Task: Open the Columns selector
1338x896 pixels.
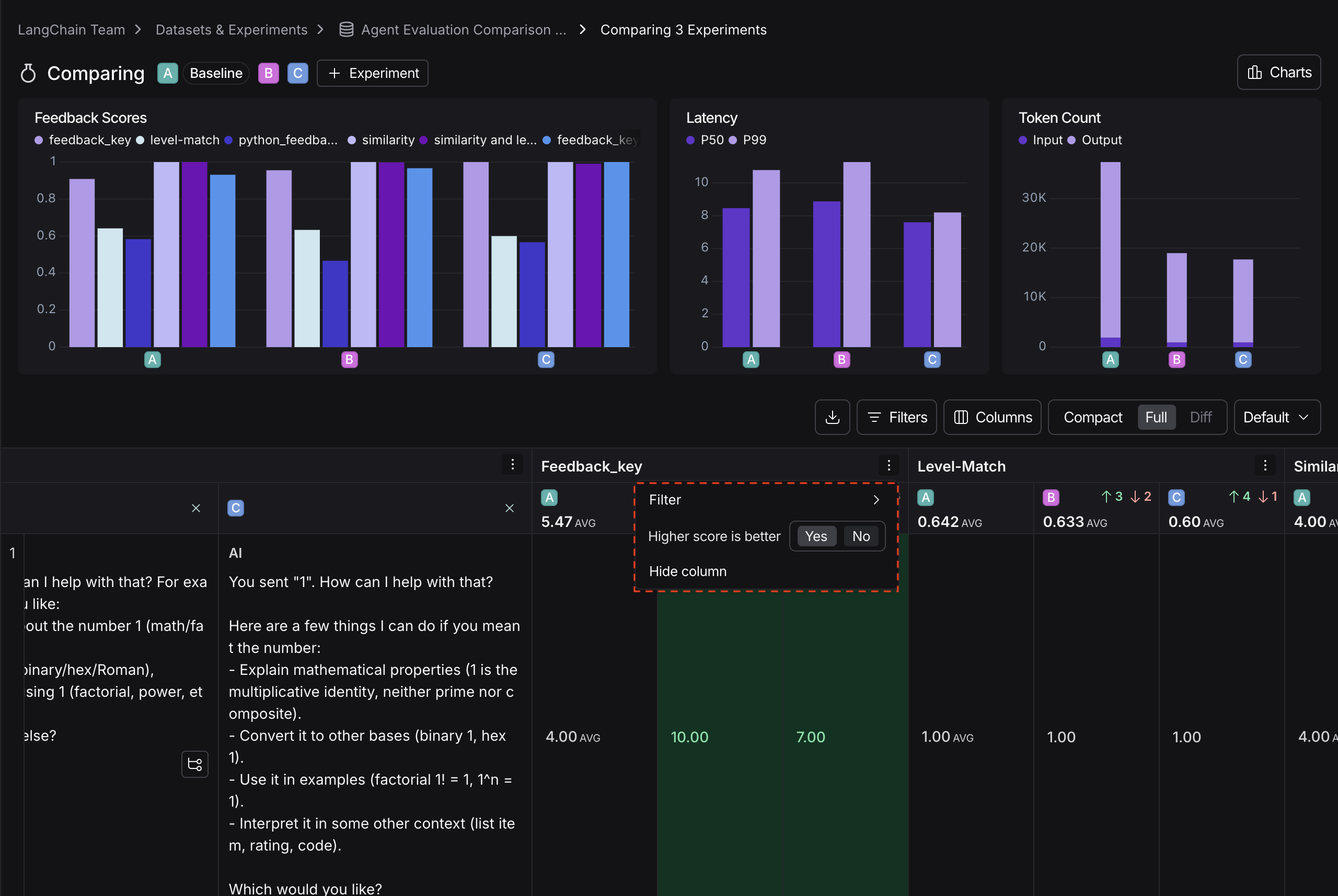Action: point(992,417)
